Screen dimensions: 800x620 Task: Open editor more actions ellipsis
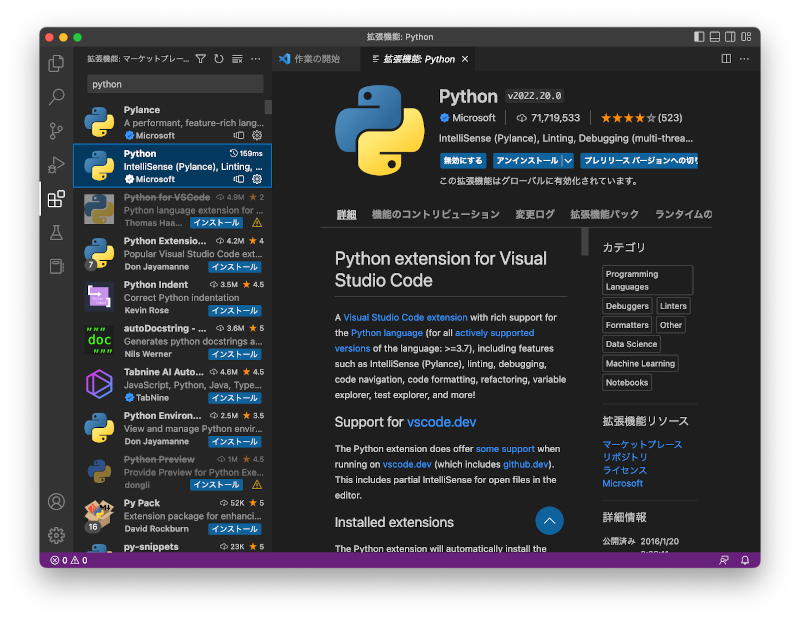pos(744,59)
